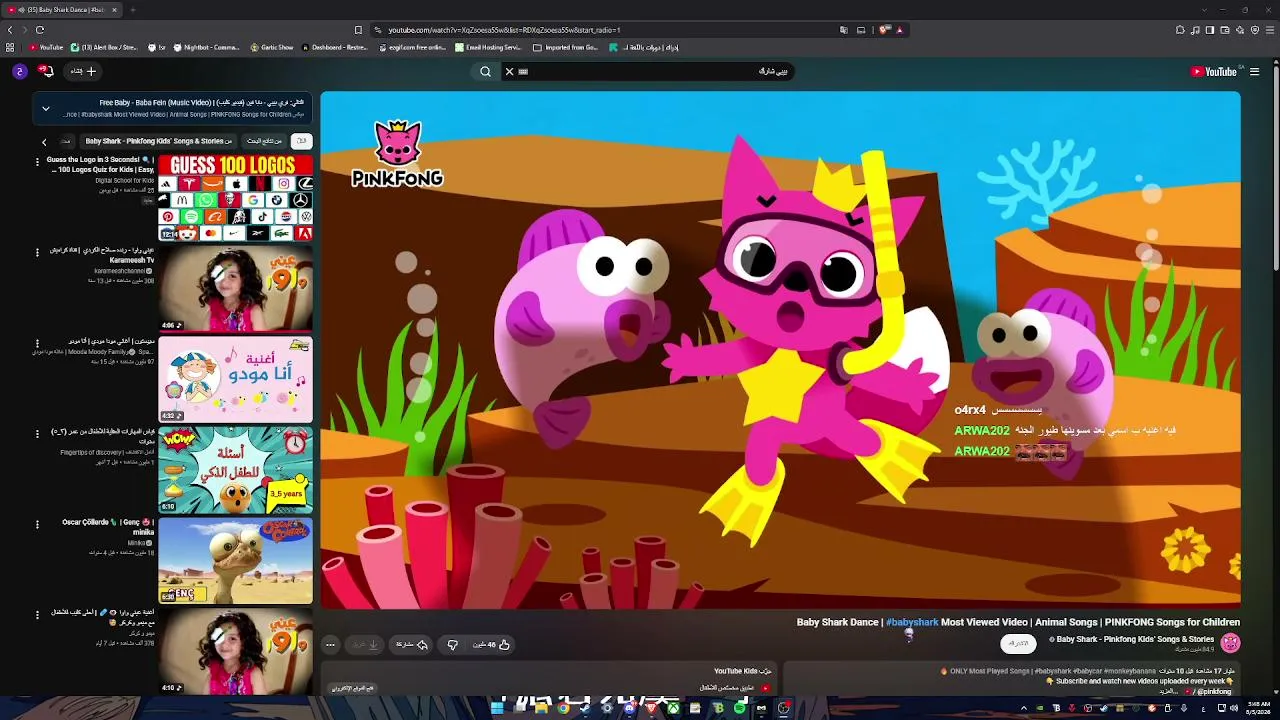1280x720 pixels.
Task: Open the Karameesh Tv video at 4:06
Action: coord(235,288)
